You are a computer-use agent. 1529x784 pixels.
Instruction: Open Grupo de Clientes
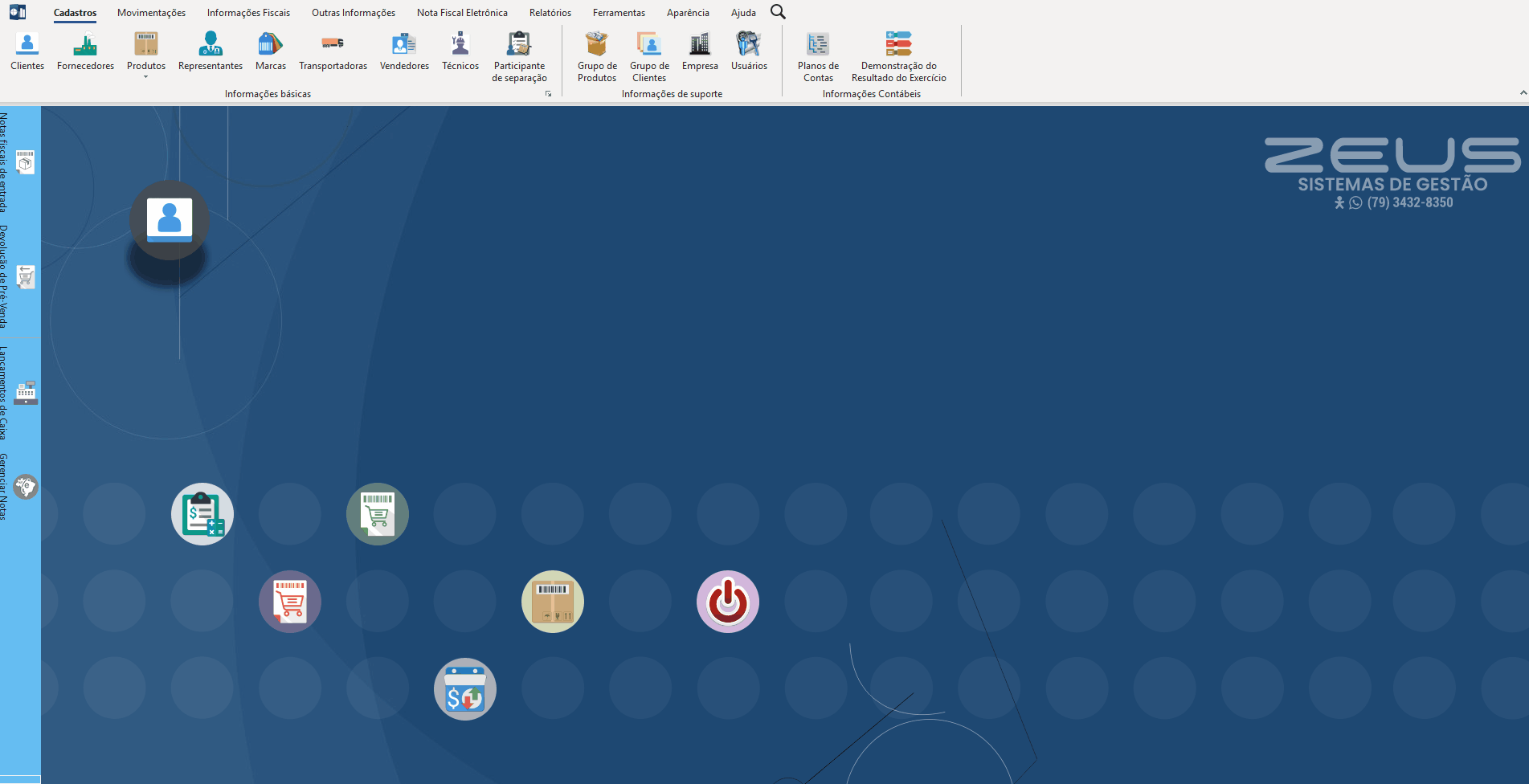point(649,57)
